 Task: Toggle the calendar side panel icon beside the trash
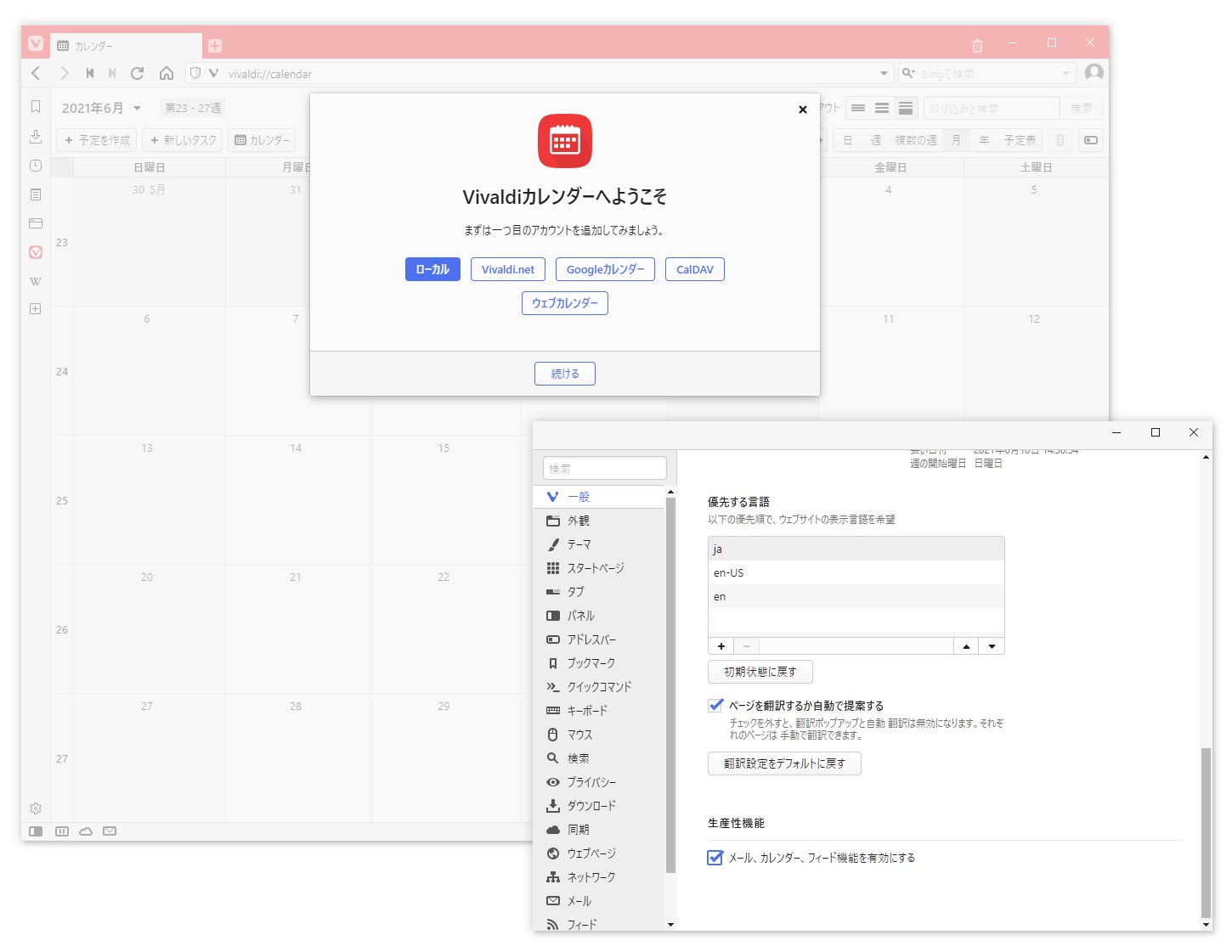click(x=1091, y=140)
